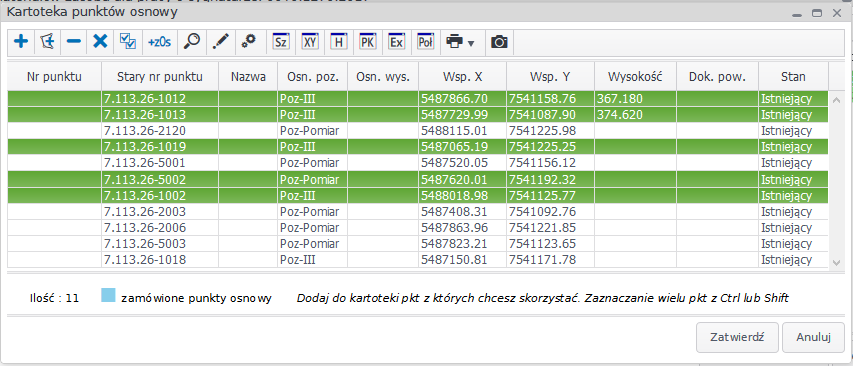Click the Ex export toolbar icon
This screenshot has height=366, width=853.
point(396,41)
